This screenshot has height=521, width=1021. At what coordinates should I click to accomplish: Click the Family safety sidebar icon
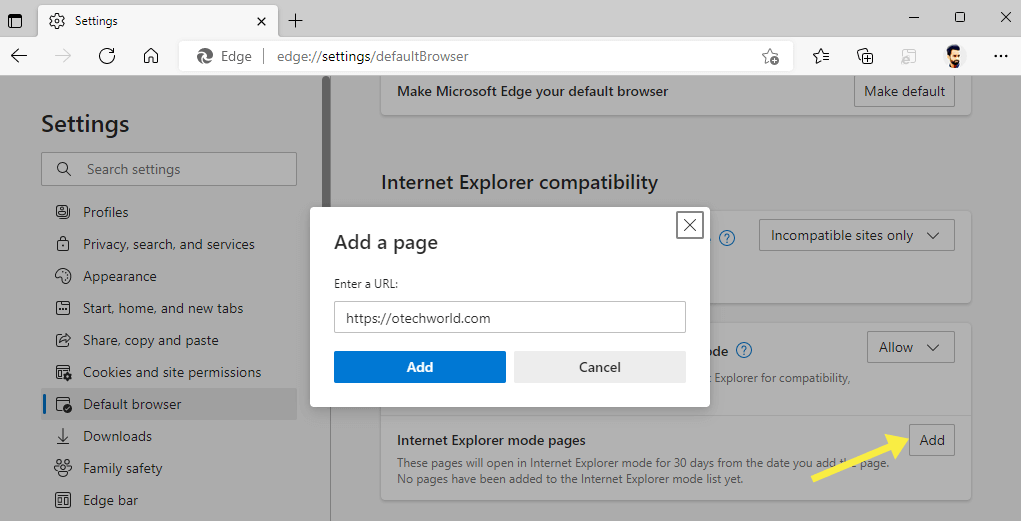tap(63, 468)
